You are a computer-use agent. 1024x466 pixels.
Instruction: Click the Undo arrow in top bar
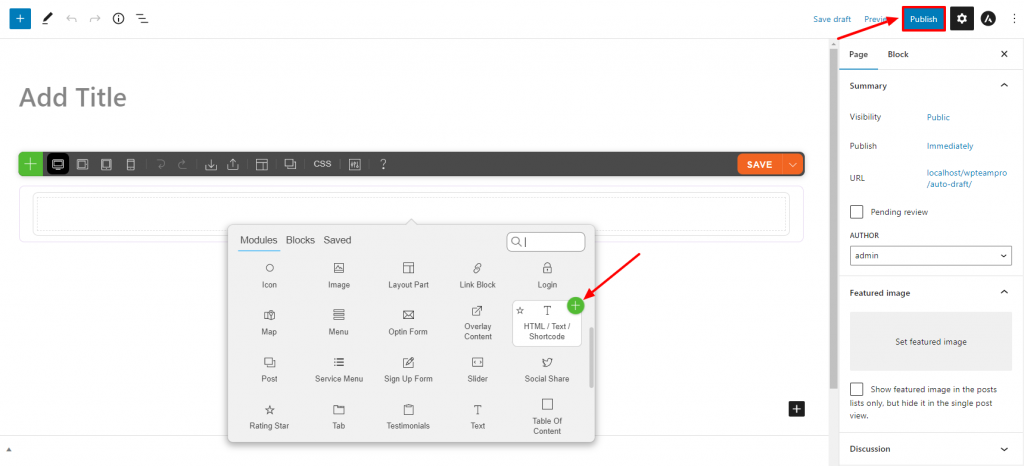(71, 19)
